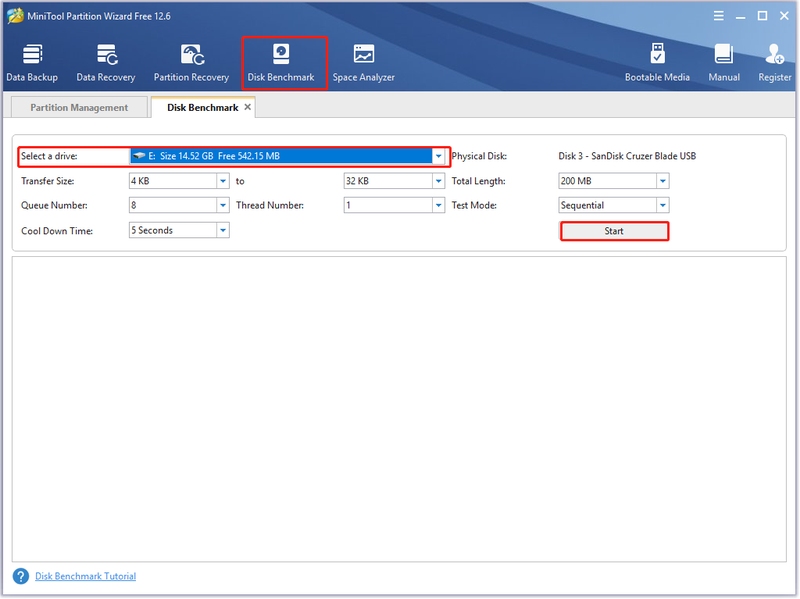This screenshot has width=800, height=599.
Task: Click the Disk 3 SanDisk Cruzer Blade text
Action: click(x=627, y=156)
